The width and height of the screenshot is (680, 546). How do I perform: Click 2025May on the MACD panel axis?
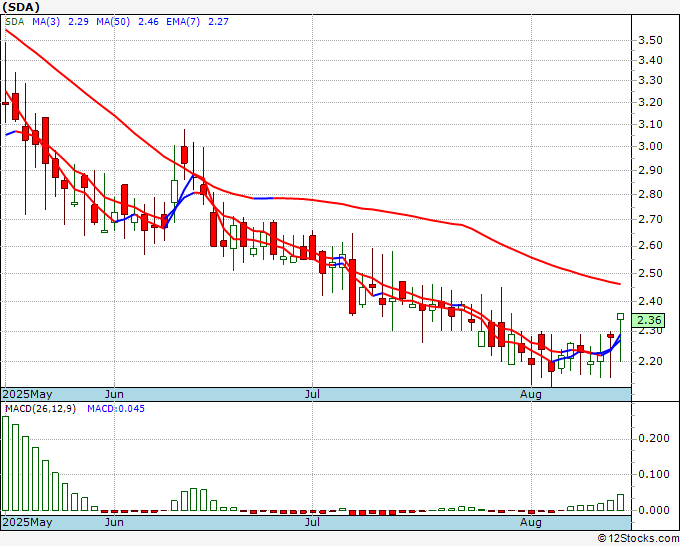27,522
